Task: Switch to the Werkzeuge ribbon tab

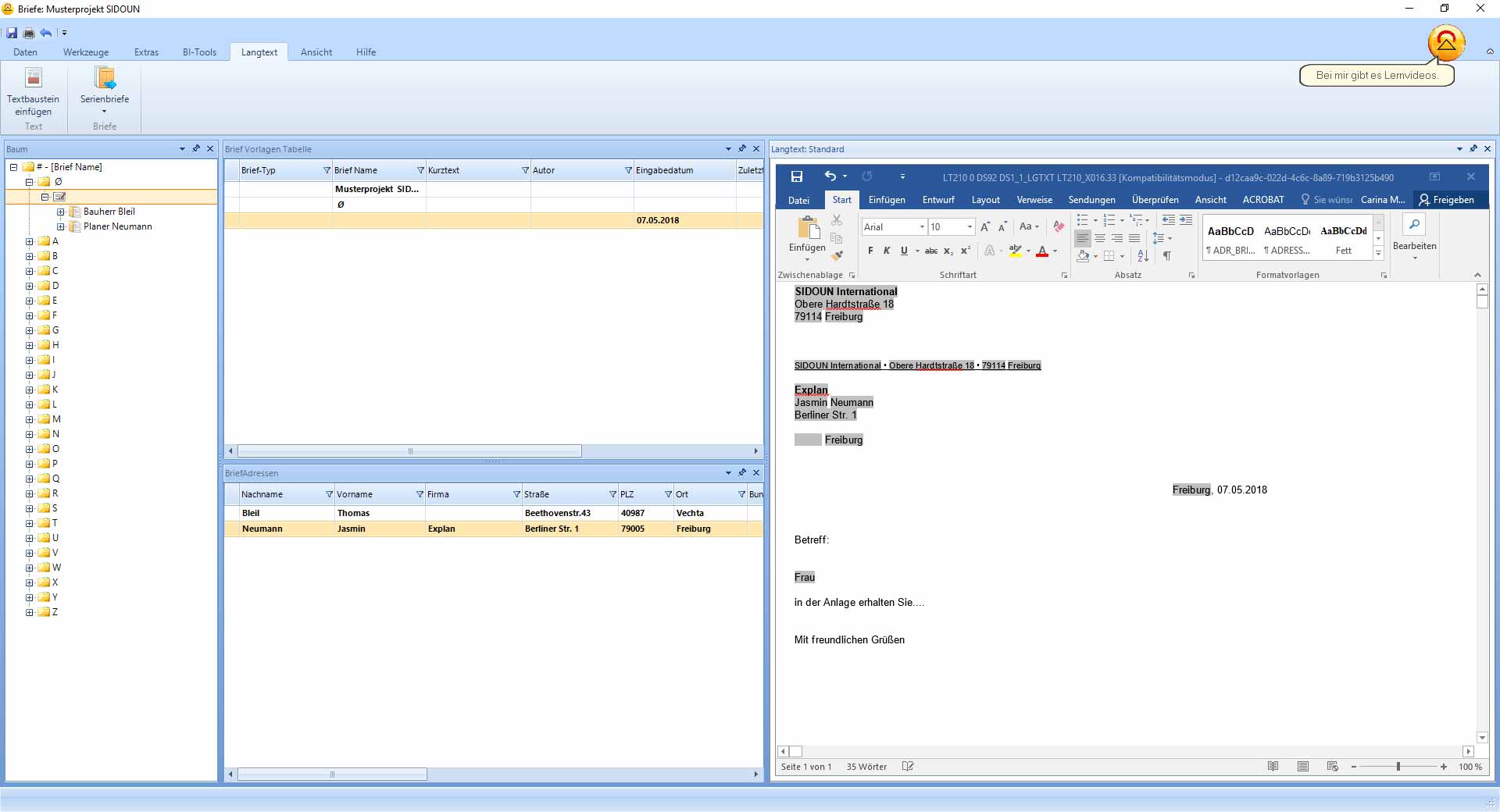Action: click(x=86, y=52)
